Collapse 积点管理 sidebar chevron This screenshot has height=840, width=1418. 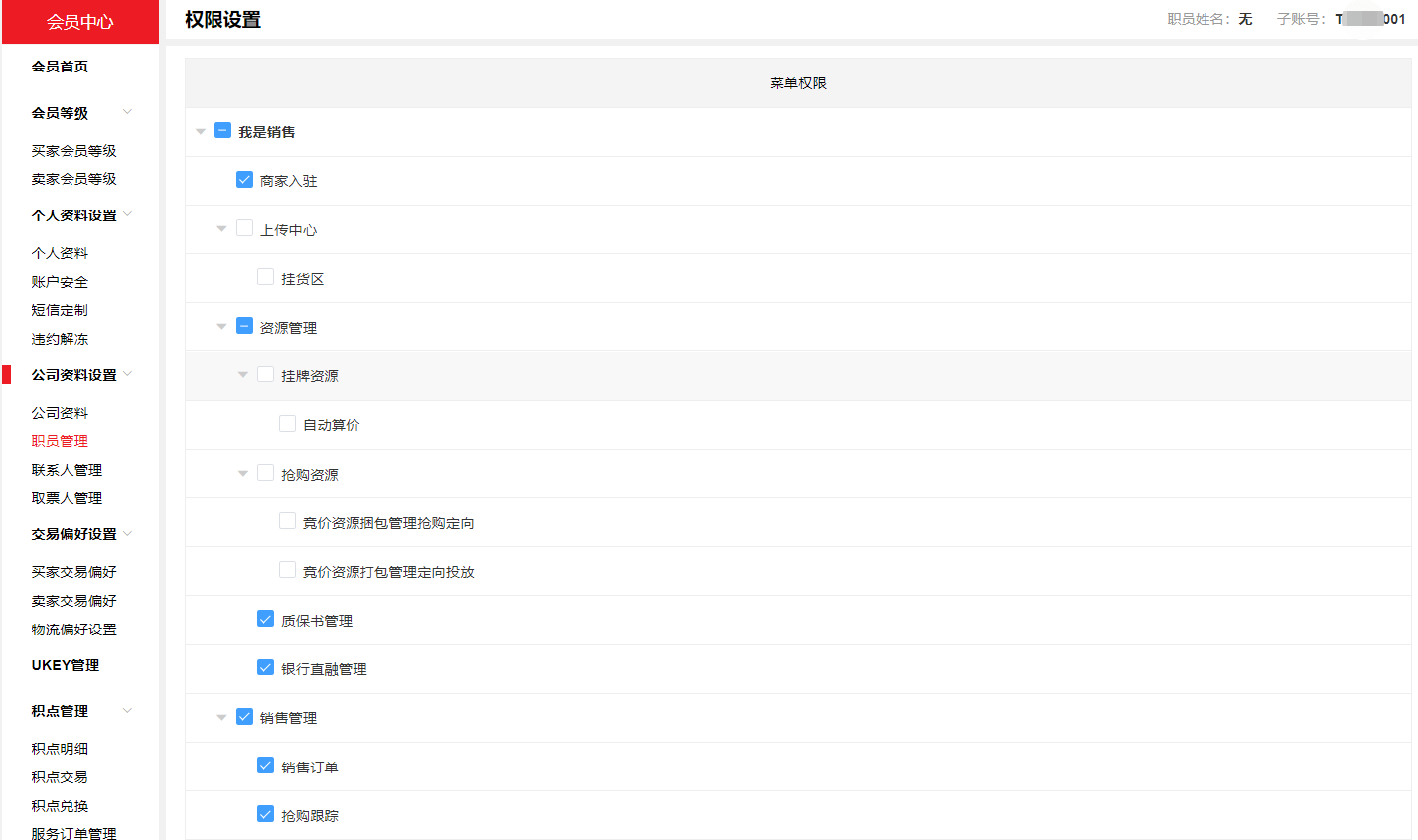(127, 711)
